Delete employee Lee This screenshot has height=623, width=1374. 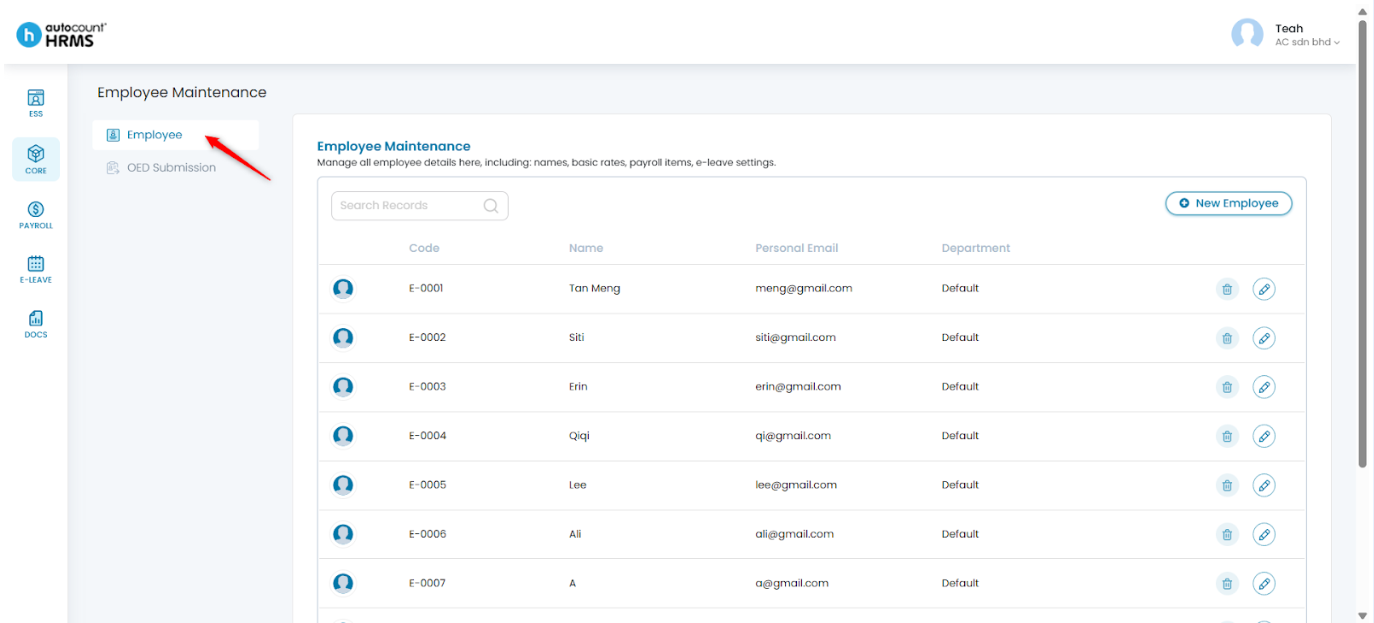1227,485
